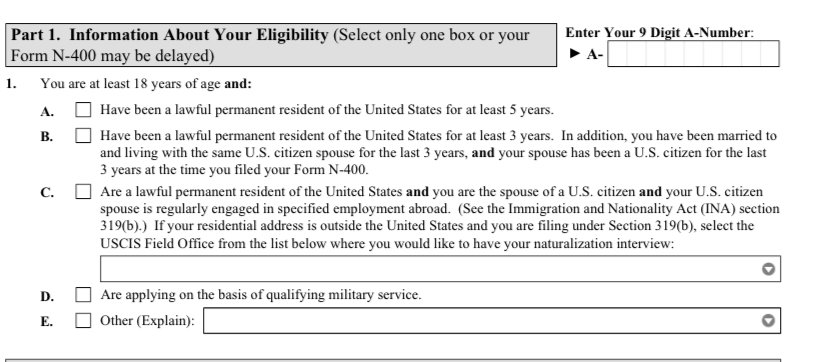Image resolution: width=828 pixels, height=362 pixels.
Task: Click the black triangle marker before A-
Action: 576,53
